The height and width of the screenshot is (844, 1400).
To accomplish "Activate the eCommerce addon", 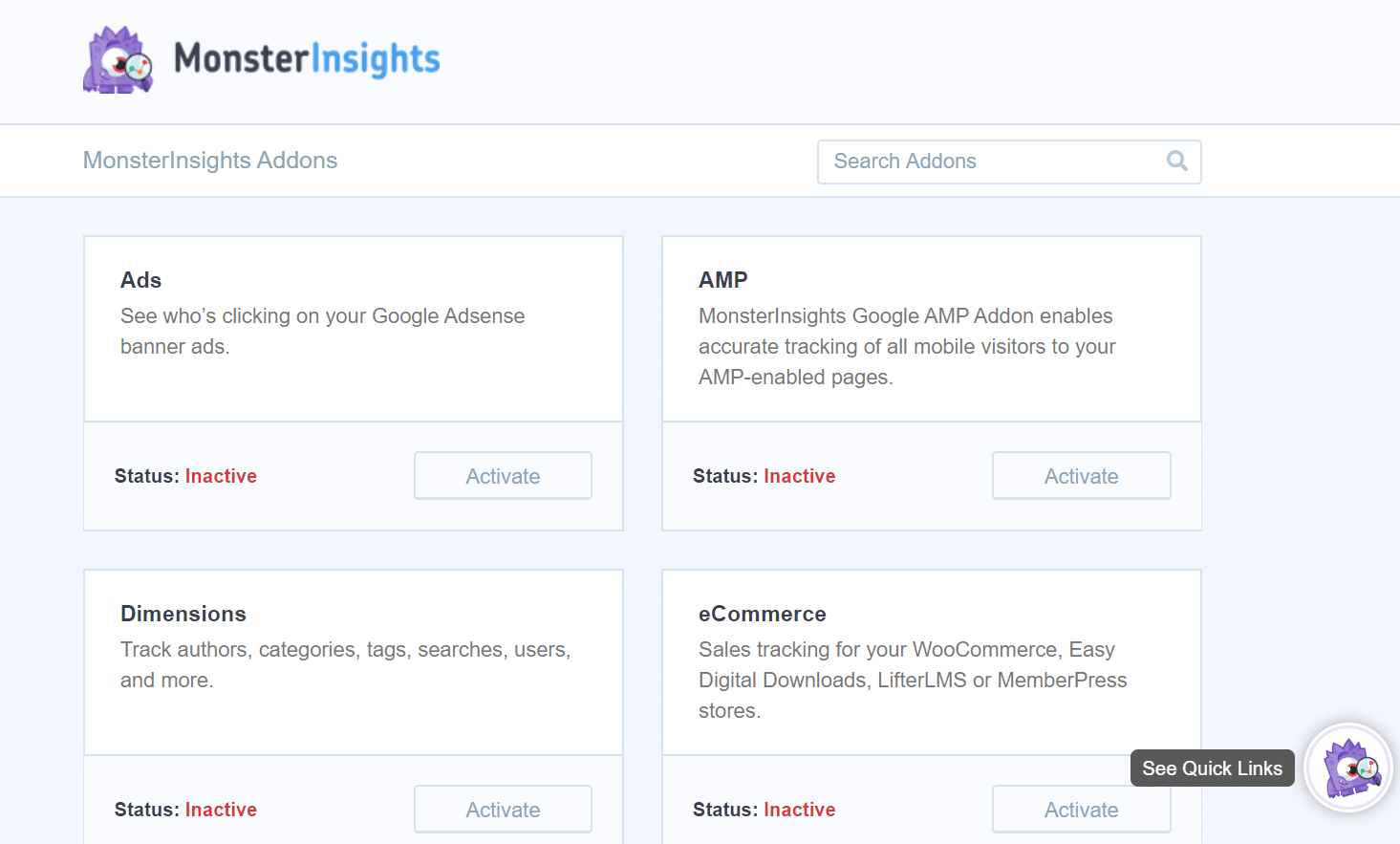I will pos(1081,809).
